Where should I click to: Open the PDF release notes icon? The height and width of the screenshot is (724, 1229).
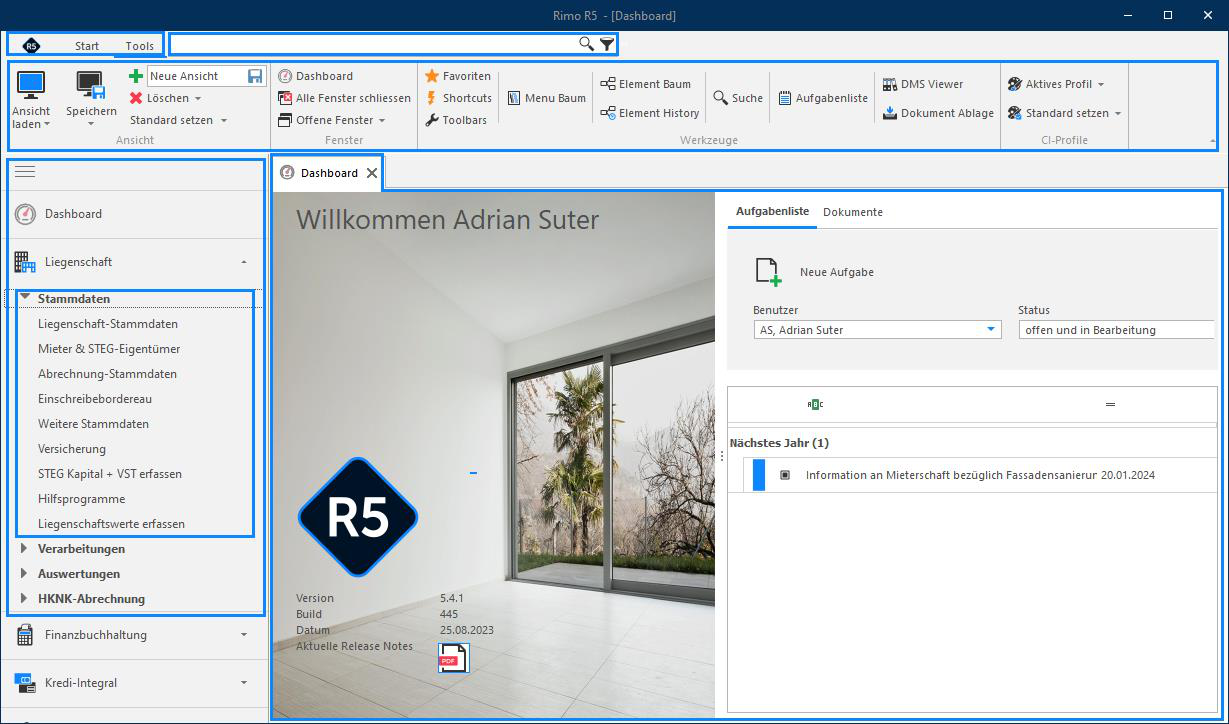(x=453, y=658)
